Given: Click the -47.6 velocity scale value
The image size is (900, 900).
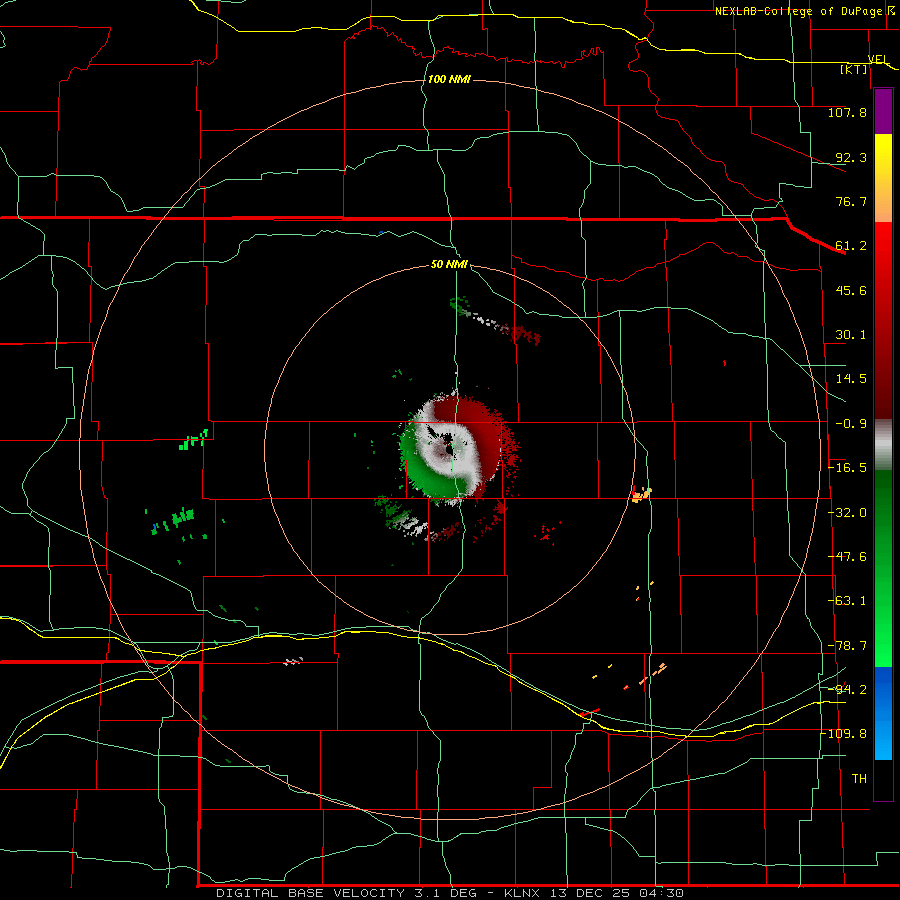Looking at the screenshot, I should [x=847, y=557].
